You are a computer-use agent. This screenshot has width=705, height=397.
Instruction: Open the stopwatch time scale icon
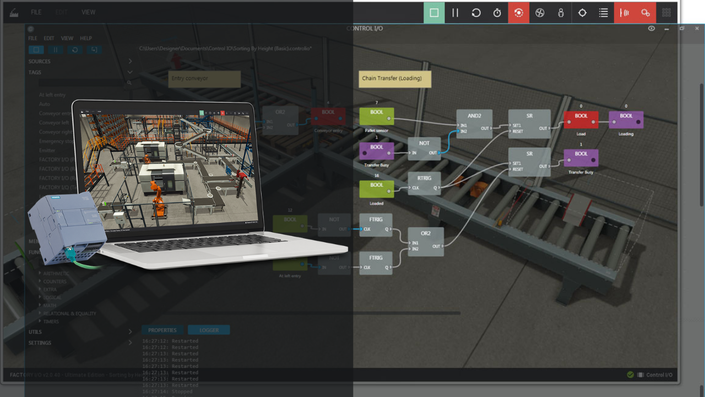point(497,13)
